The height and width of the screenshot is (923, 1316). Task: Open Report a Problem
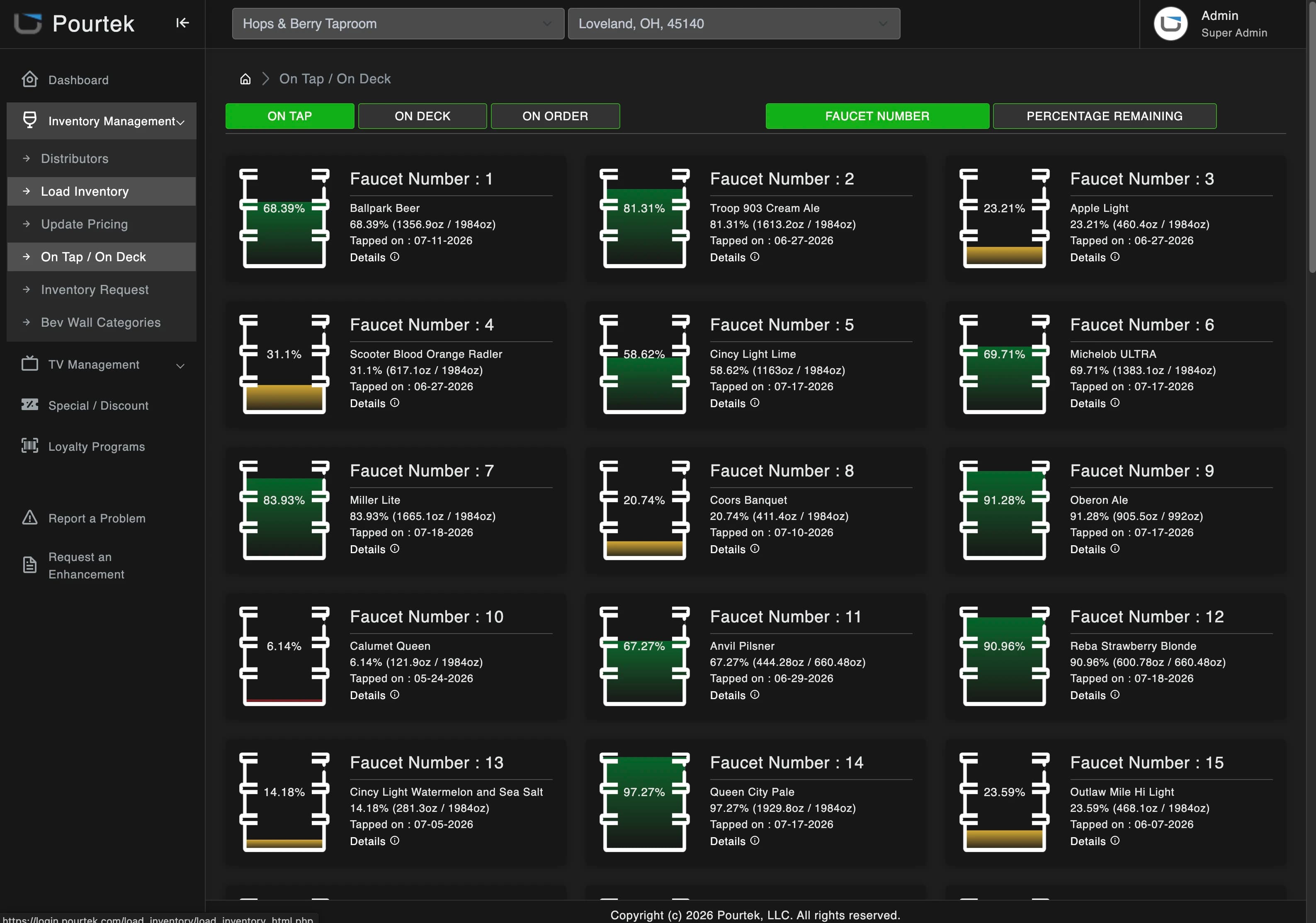tap(97, 518)
